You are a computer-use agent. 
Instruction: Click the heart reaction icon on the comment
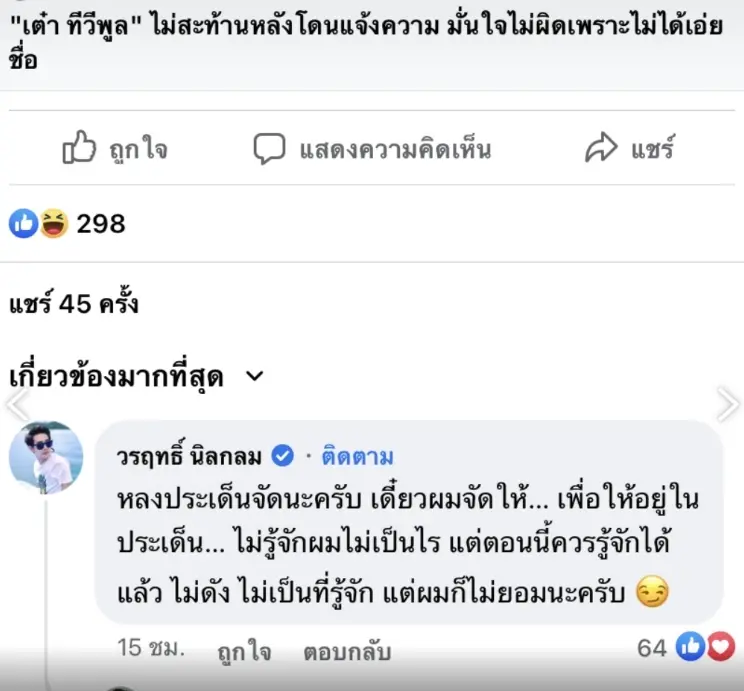coord(720,648)
